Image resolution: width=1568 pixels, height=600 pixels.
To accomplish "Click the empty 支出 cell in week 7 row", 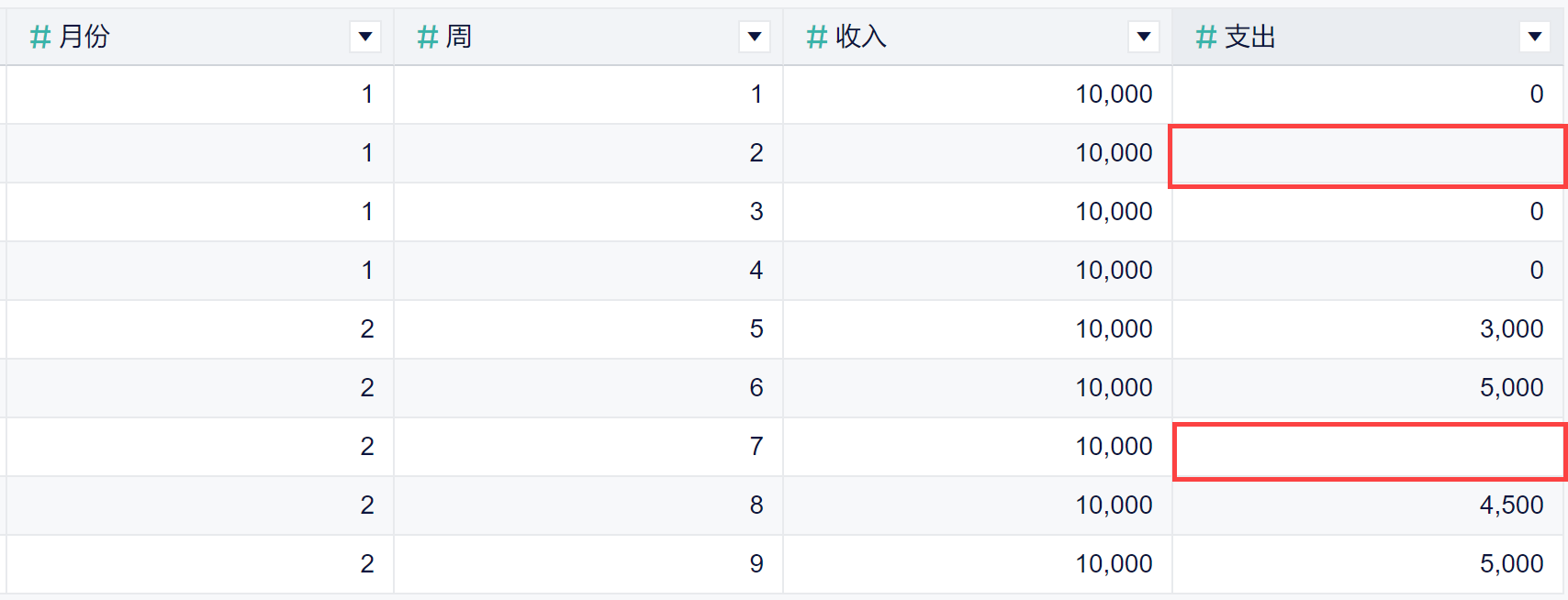I will point(1370,451).
